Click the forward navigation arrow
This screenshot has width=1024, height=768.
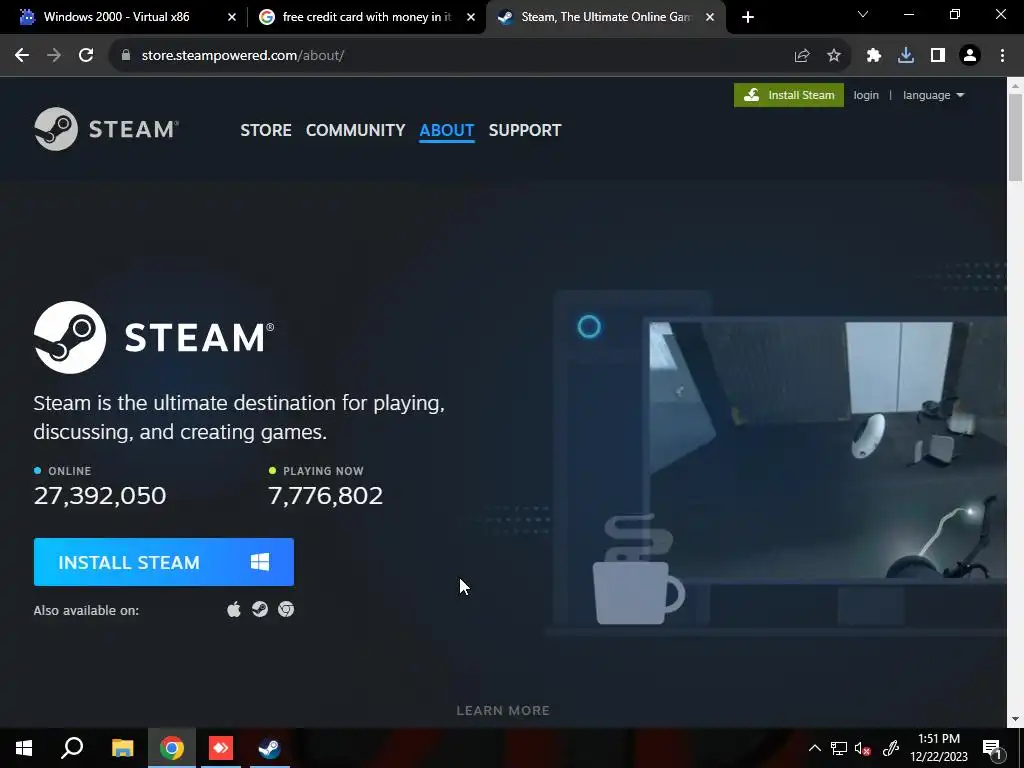pyautogui.click(x=54, y=56)
